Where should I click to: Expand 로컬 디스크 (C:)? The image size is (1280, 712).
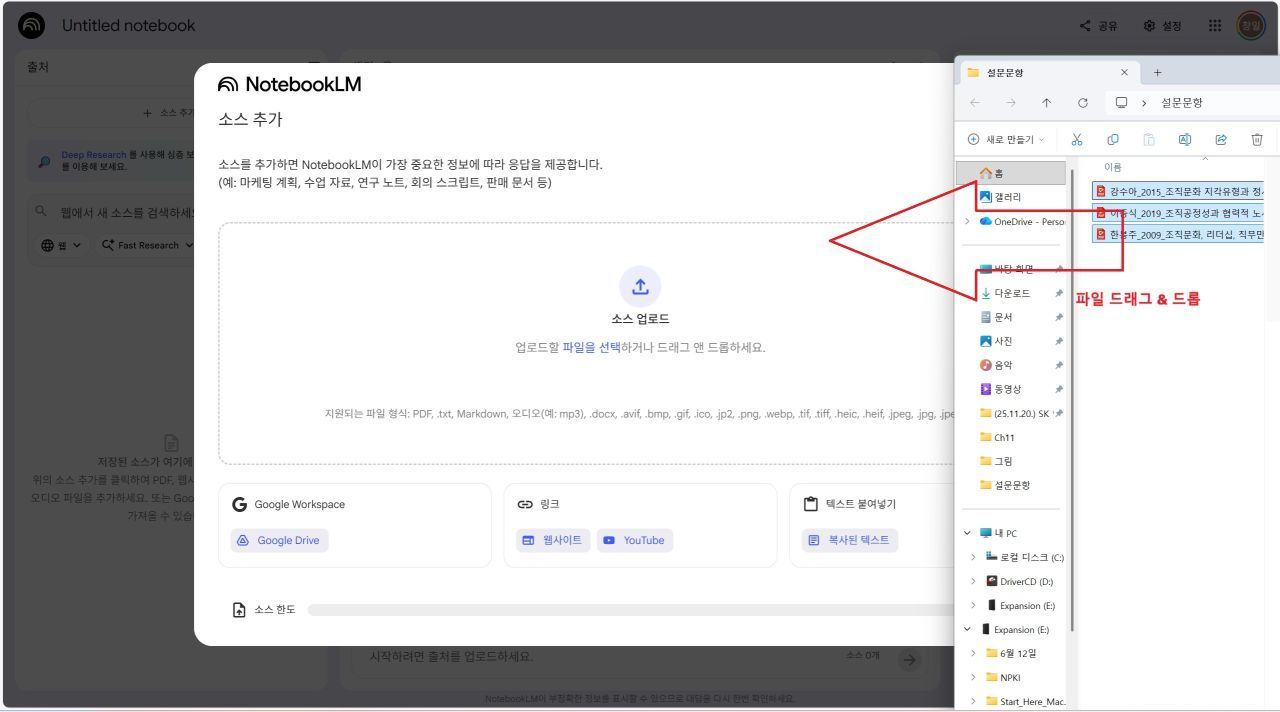974,557
